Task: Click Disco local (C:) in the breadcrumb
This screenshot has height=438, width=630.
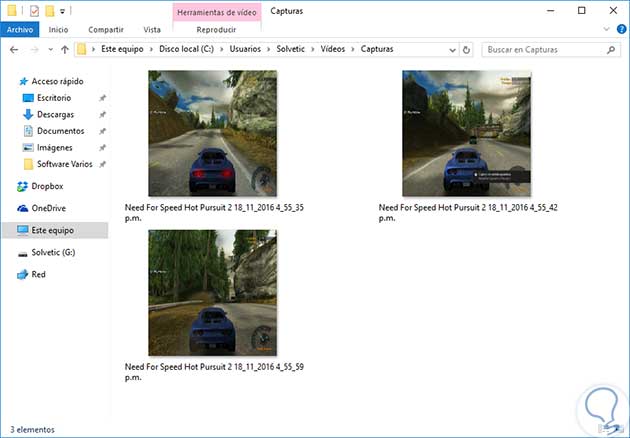Action: tap(186, 49)
